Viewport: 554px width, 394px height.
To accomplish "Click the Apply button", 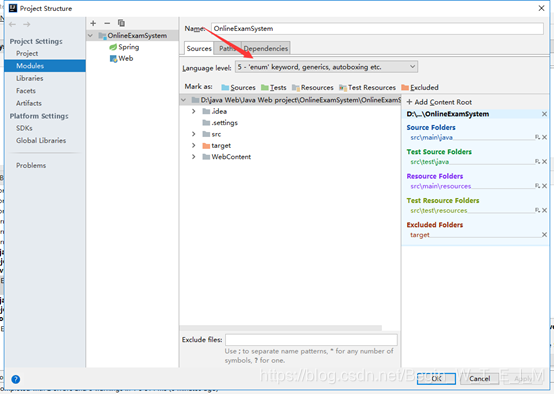I will click(523, 378).
